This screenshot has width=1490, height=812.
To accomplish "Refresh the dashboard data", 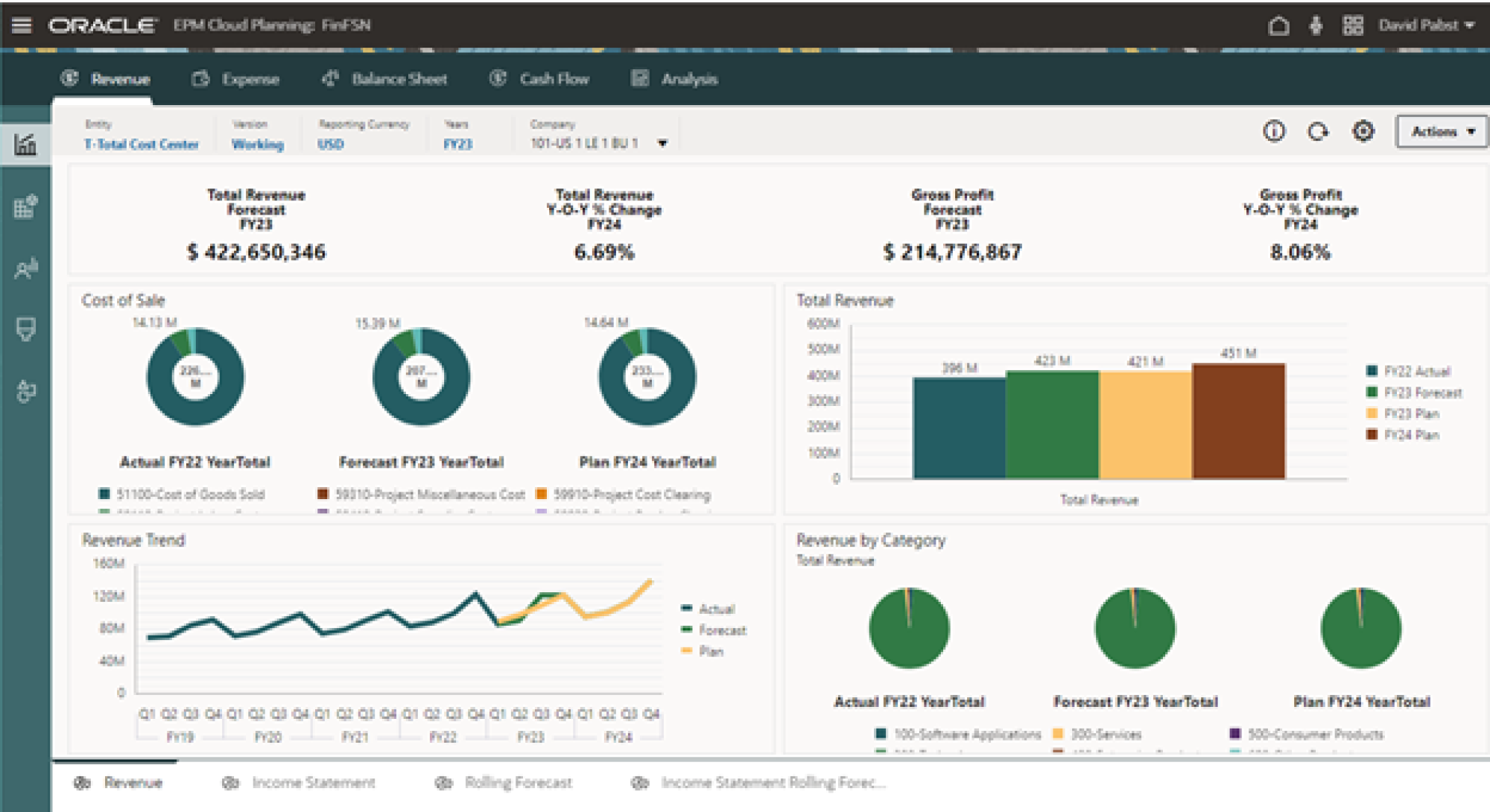I will [1318, 132].
